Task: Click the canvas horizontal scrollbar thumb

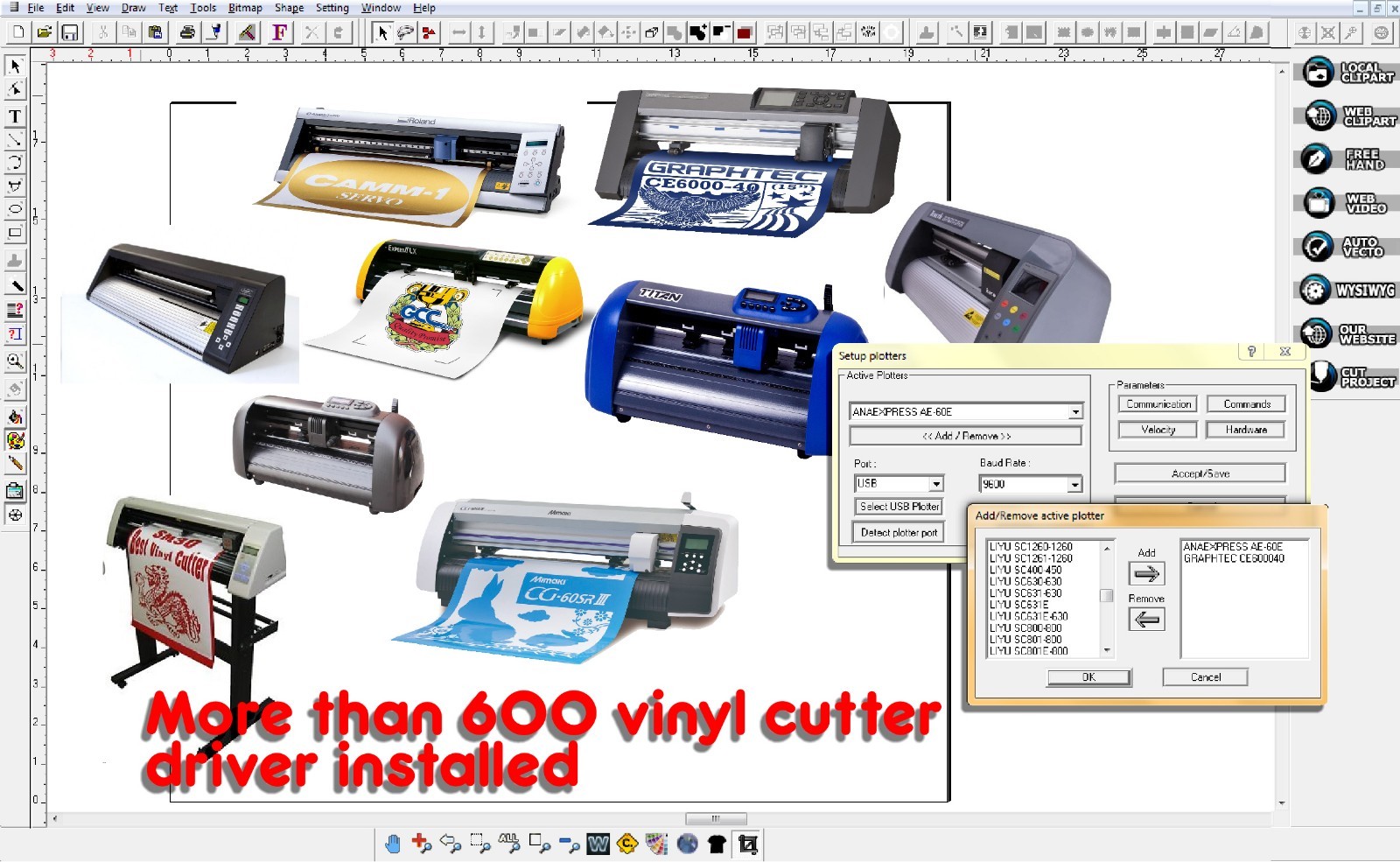Action: [716, 818]
